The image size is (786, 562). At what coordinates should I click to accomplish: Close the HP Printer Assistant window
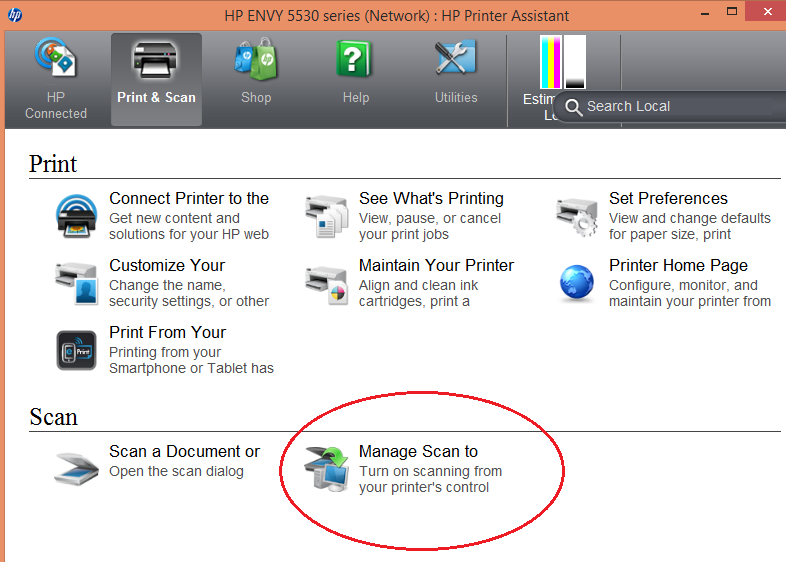click(767, 12)
